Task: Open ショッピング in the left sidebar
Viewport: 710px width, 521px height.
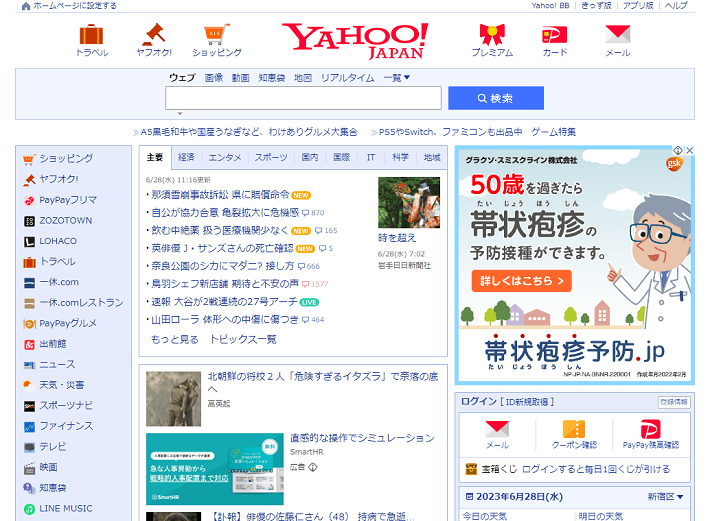Action: click(66, 158)
